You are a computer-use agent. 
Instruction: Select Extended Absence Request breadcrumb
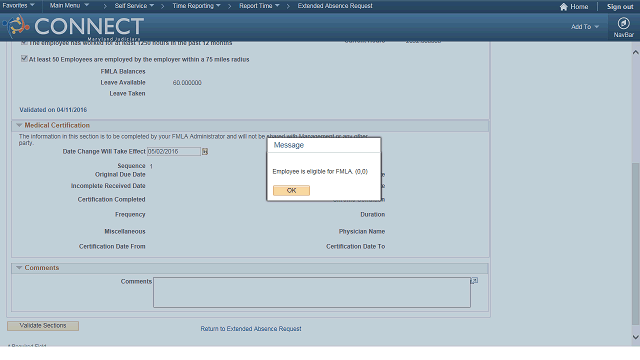pyautogui.click(x=335, y=6)
